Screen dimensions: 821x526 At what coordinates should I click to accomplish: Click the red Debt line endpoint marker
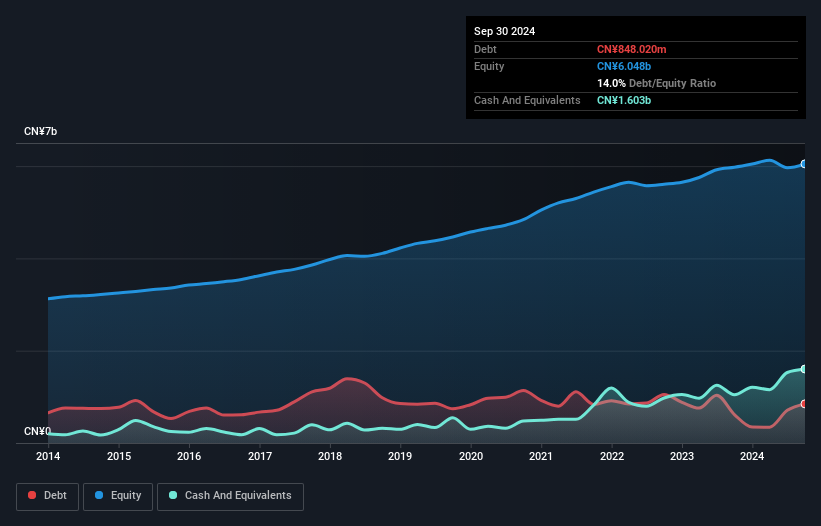point(804,404)
